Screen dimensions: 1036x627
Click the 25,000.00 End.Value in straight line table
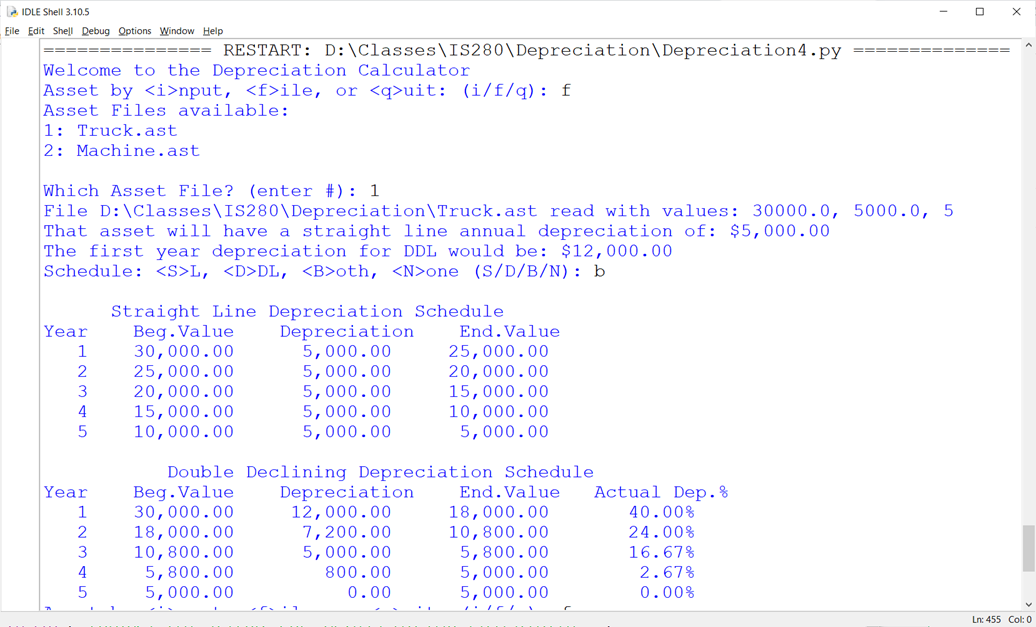pyautogui.click(x=499, y=351)
